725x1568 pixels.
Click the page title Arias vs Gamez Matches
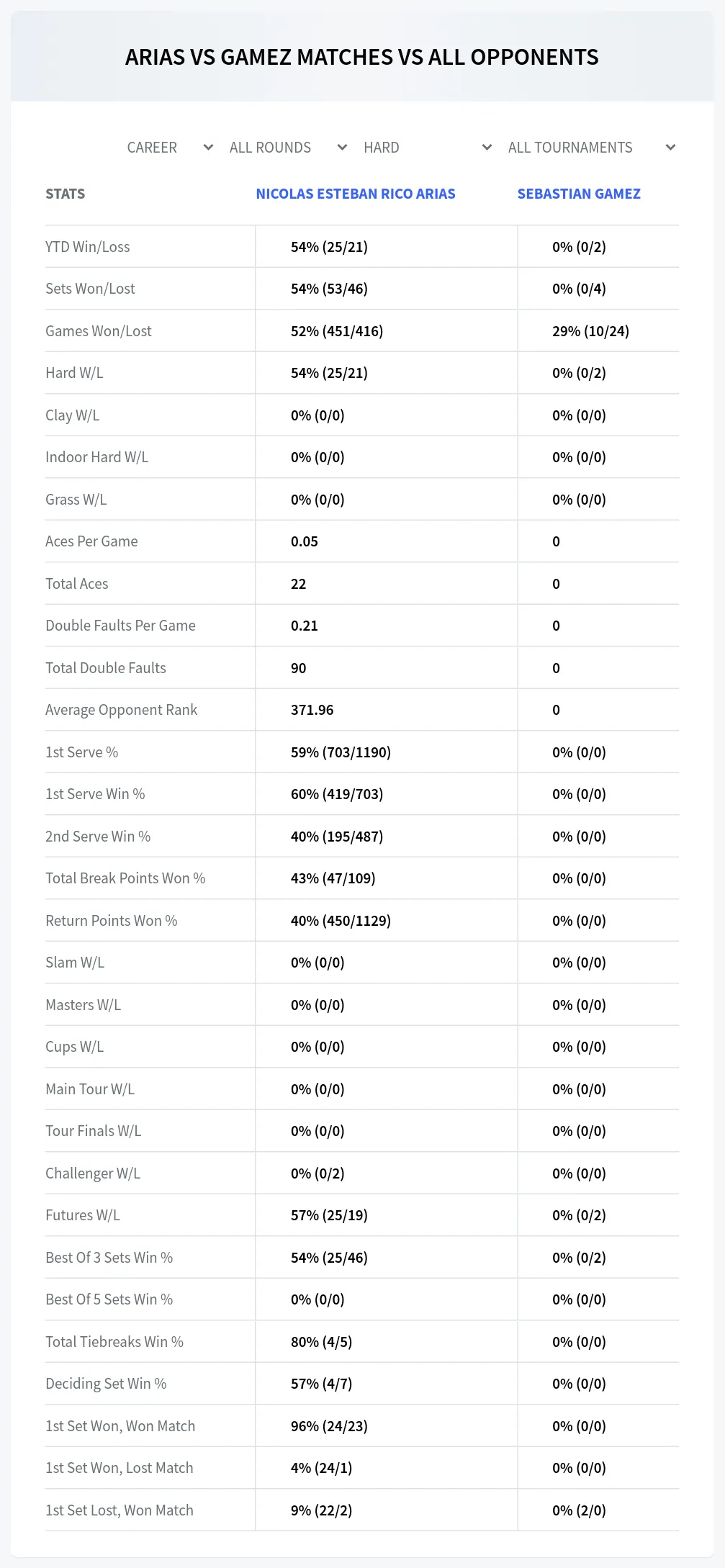(x=362, y=57)
